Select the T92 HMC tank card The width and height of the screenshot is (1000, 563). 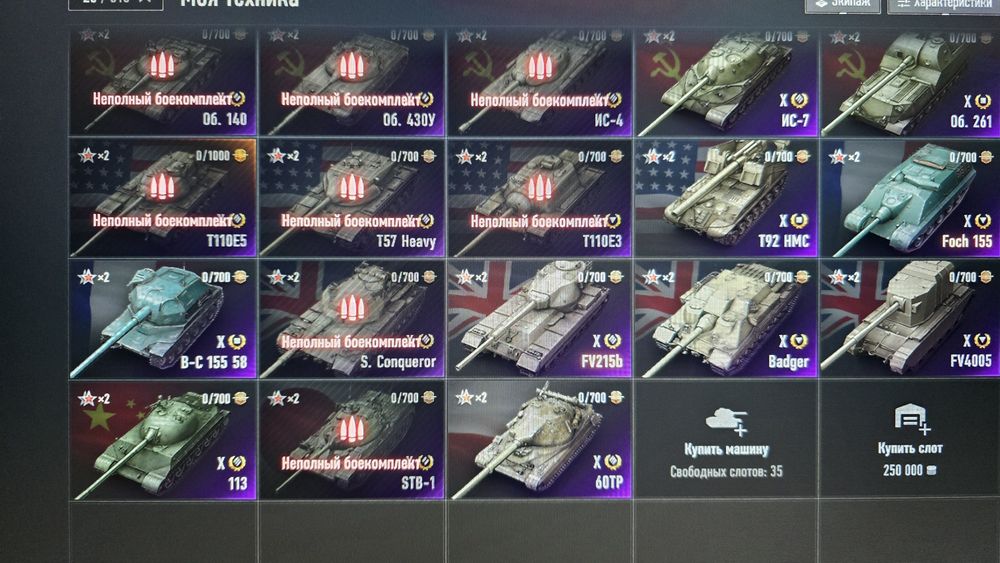(x=726, y=198)
